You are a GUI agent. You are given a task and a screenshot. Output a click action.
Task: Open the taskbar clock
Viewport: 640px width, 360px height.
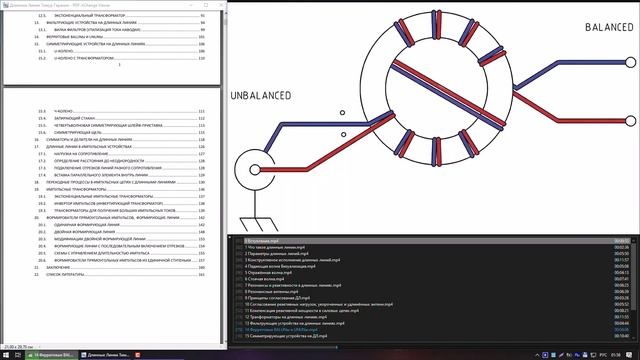[x=616, y=355]
